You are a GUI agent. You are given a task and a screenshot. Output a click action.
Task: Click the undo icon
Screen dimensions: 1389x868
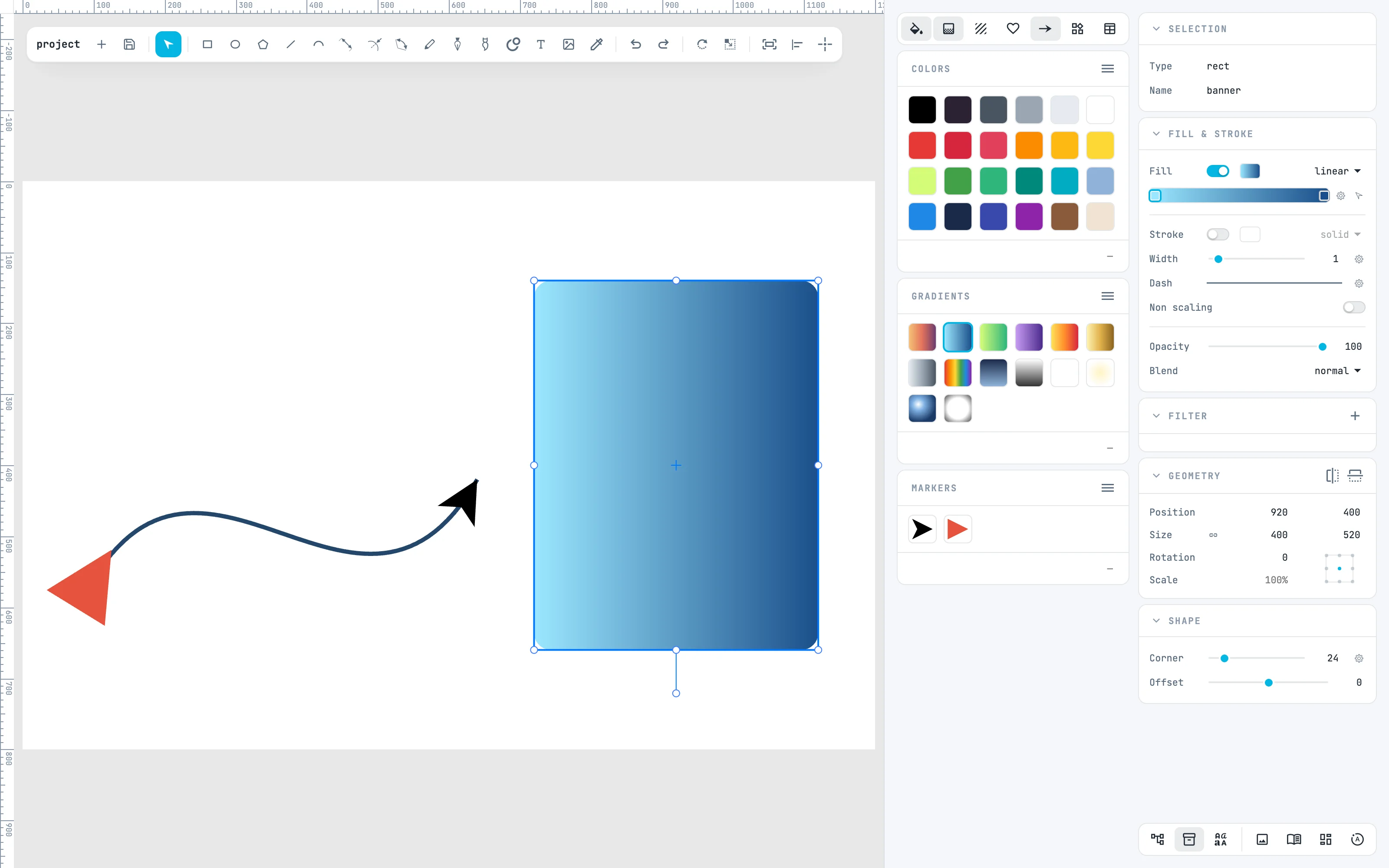[635, 44]
